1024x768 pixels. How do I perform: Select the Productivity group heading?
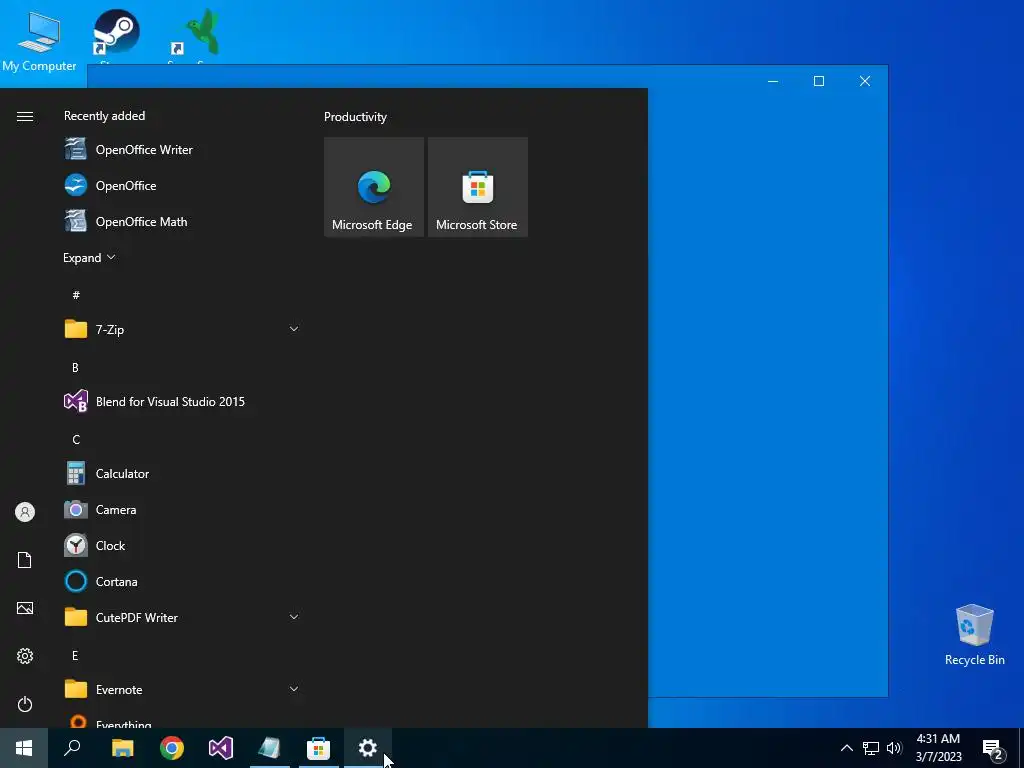click(355, 117)
